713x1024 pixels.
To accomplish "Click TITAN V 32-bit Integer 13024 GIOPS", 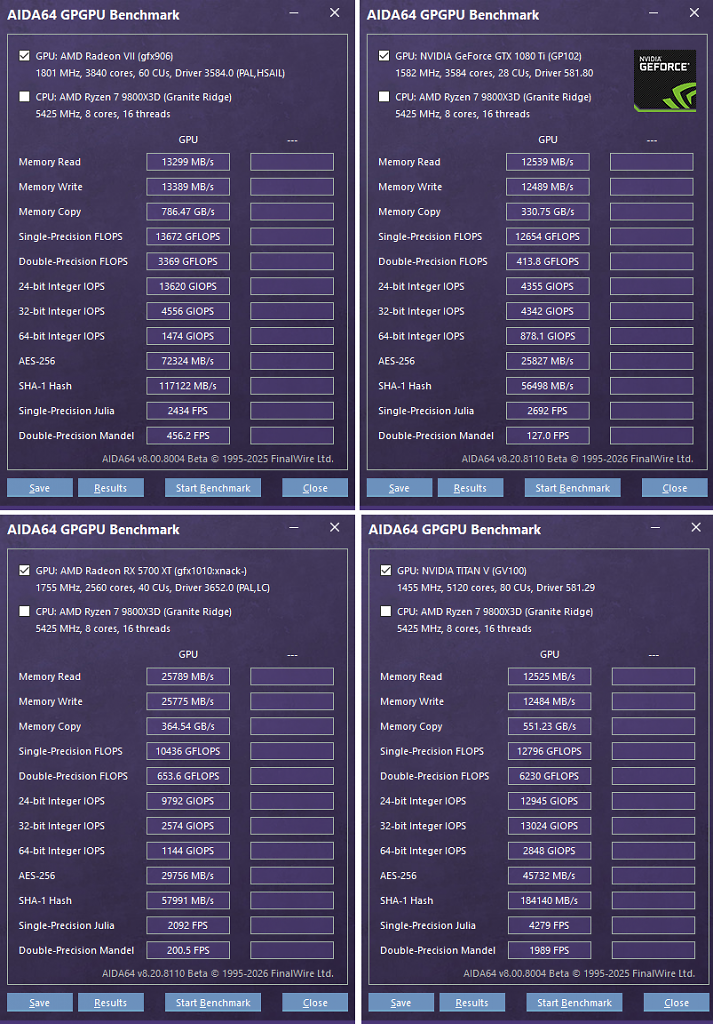I will [x=550, y=825].
